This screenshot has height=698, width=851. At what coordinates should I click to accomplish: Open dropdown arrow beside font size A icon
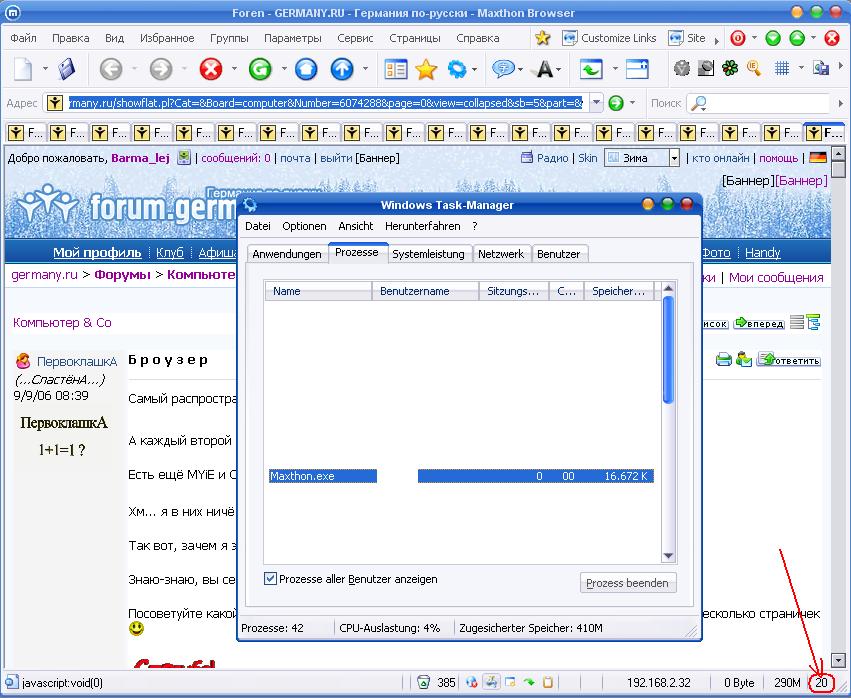click(x=559, y=69)
